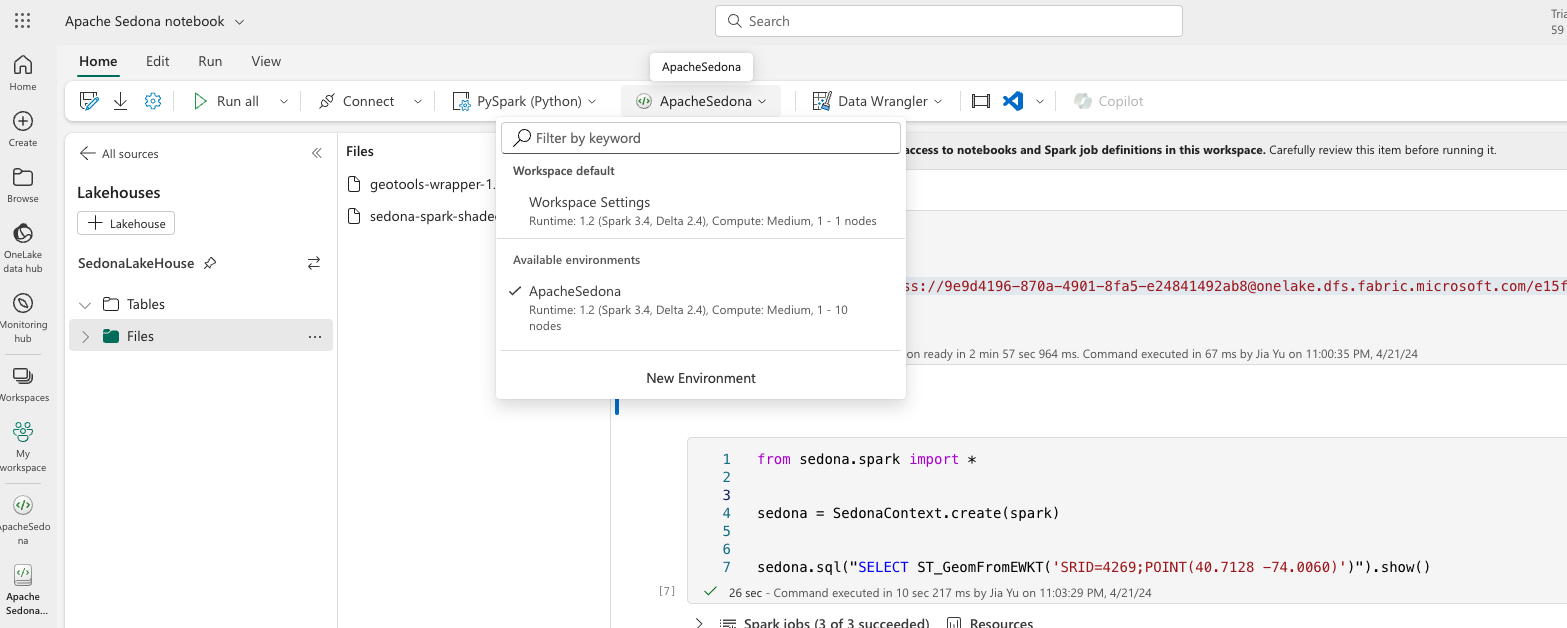This screenshot has height=628, width=1567.
Task: Choose Workspace Settings as the environment
Action: click(588, 201)
